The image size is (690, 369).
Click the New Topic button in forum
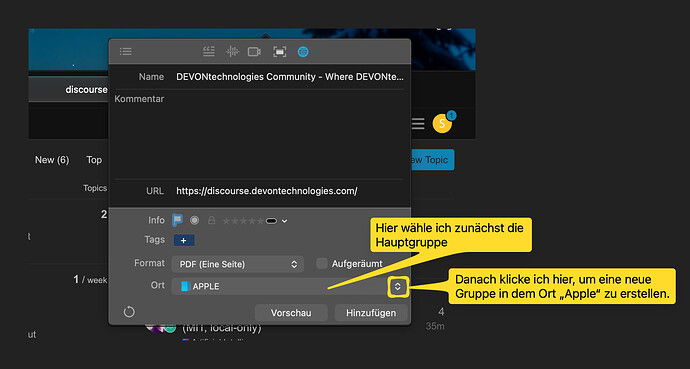pos(432,160)
